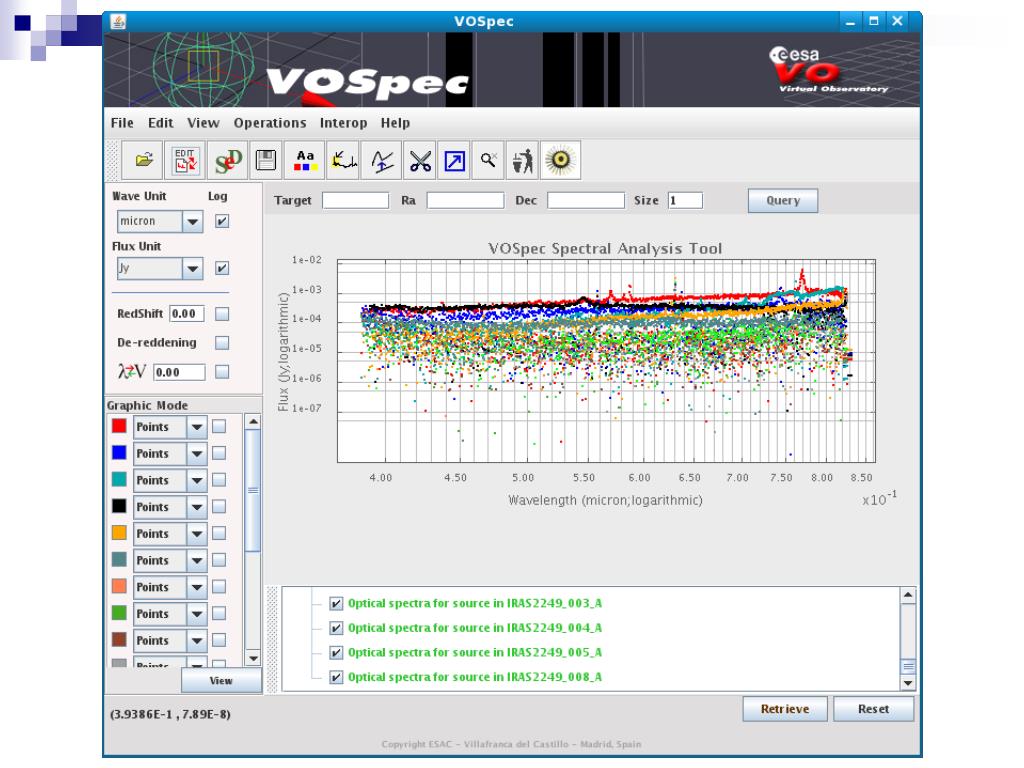Enable the De-reddening checkbox

222,343
